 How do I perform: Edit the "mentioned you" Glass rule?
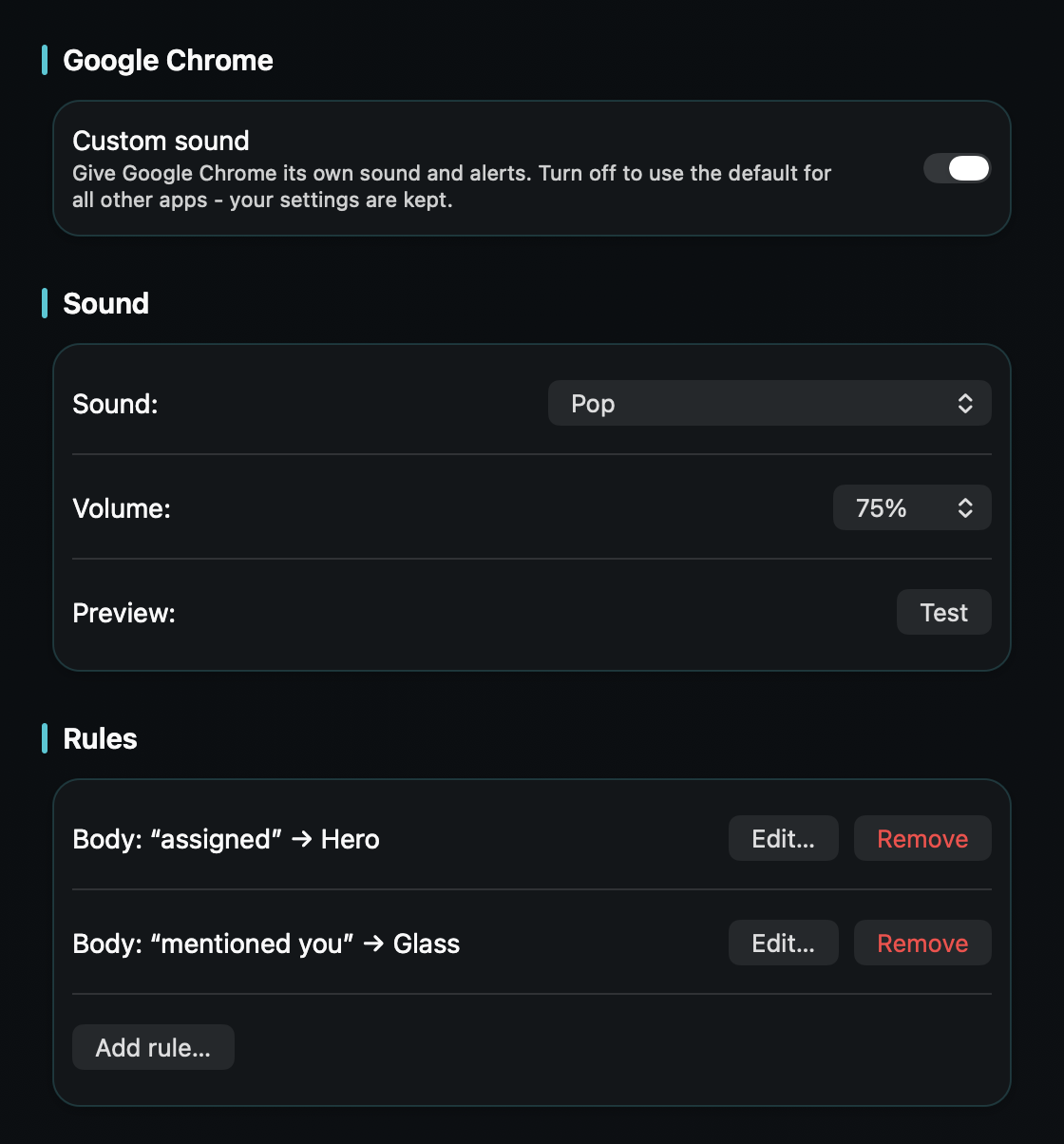[x=783, y=944]
